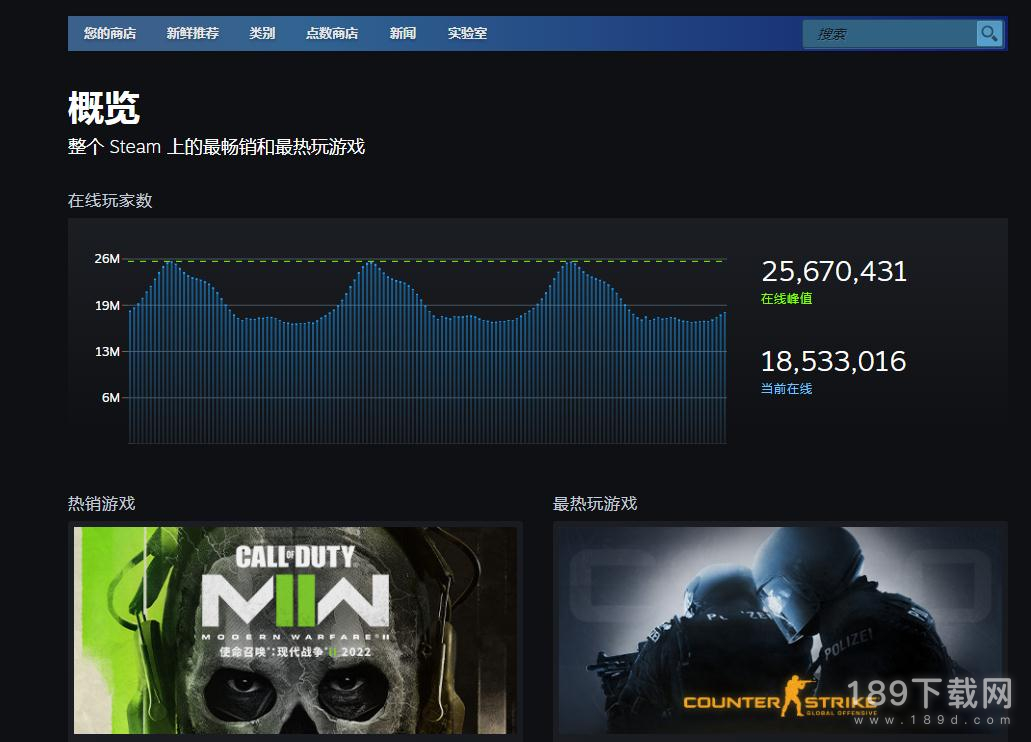This screenshot has height=742, width=1031.
Task: Open the 类别 menu
Action: click(x=262, y=34)
